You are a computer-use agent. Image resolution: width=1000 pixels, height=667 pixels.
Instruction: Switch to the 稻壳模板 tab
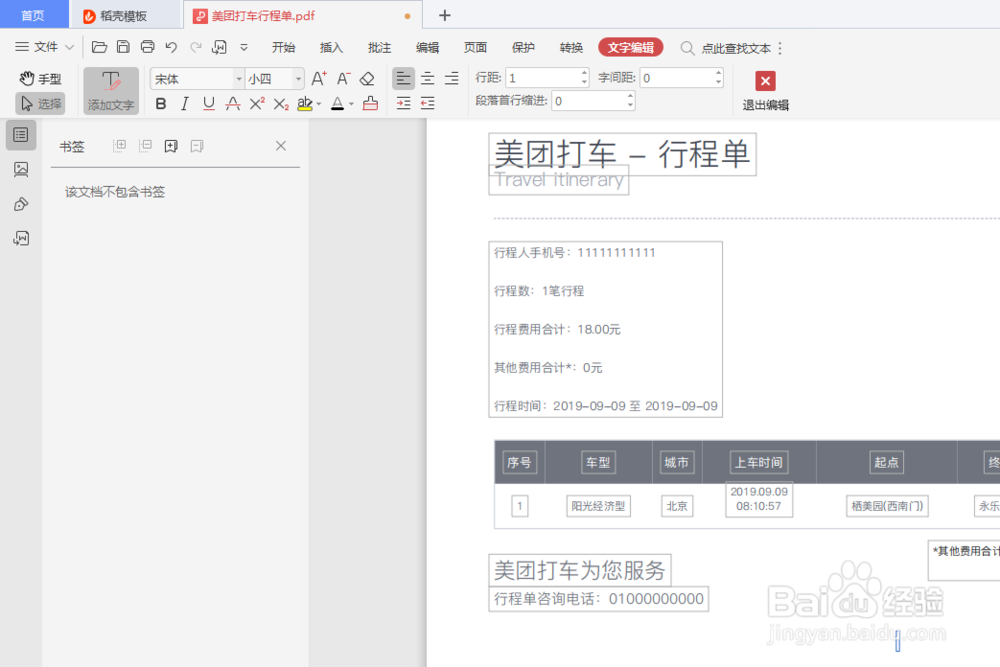click(124, 16)
